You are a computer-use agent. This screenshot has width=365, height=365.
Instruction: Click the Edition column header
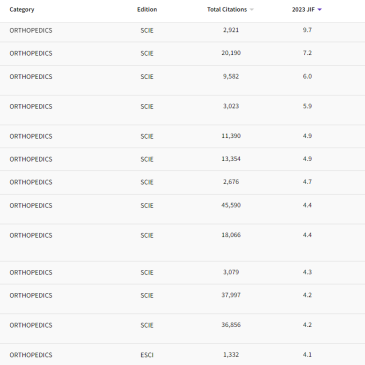point(147,10)
